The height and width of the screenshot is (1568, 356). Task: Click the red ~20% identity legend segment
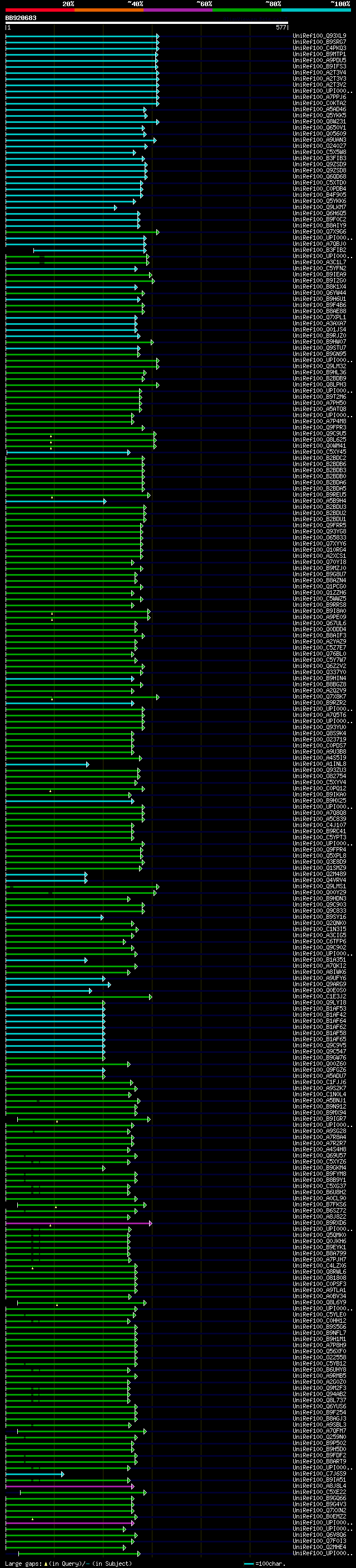40,11
